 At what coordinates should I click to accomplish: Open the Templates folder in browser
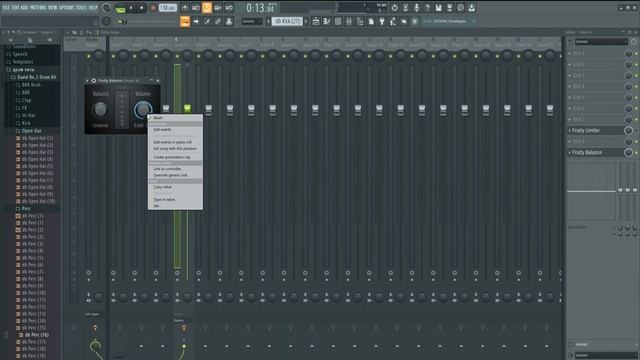tap(23, 62)
